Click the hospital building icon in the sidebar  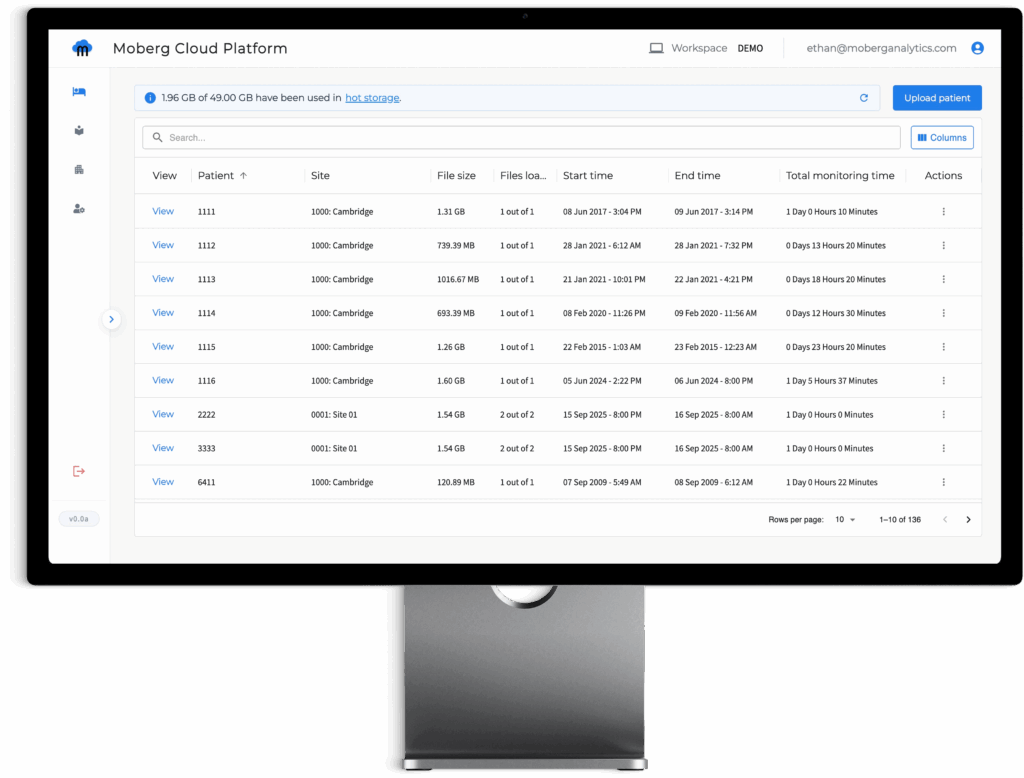pyautogui.click(x=79, y=169)
